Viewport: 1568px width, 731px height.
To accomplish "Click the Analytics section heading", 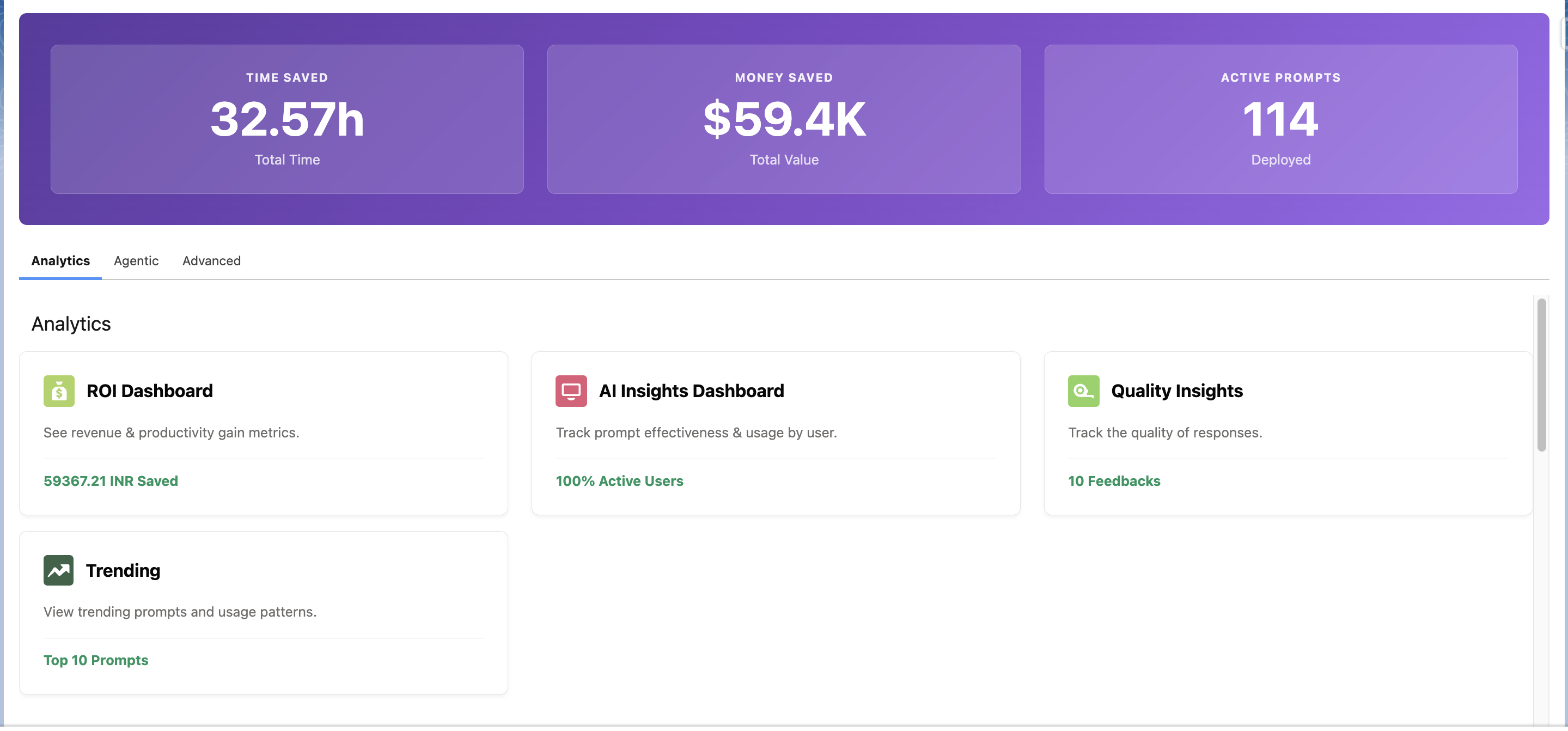I will [x=71, y=324].
